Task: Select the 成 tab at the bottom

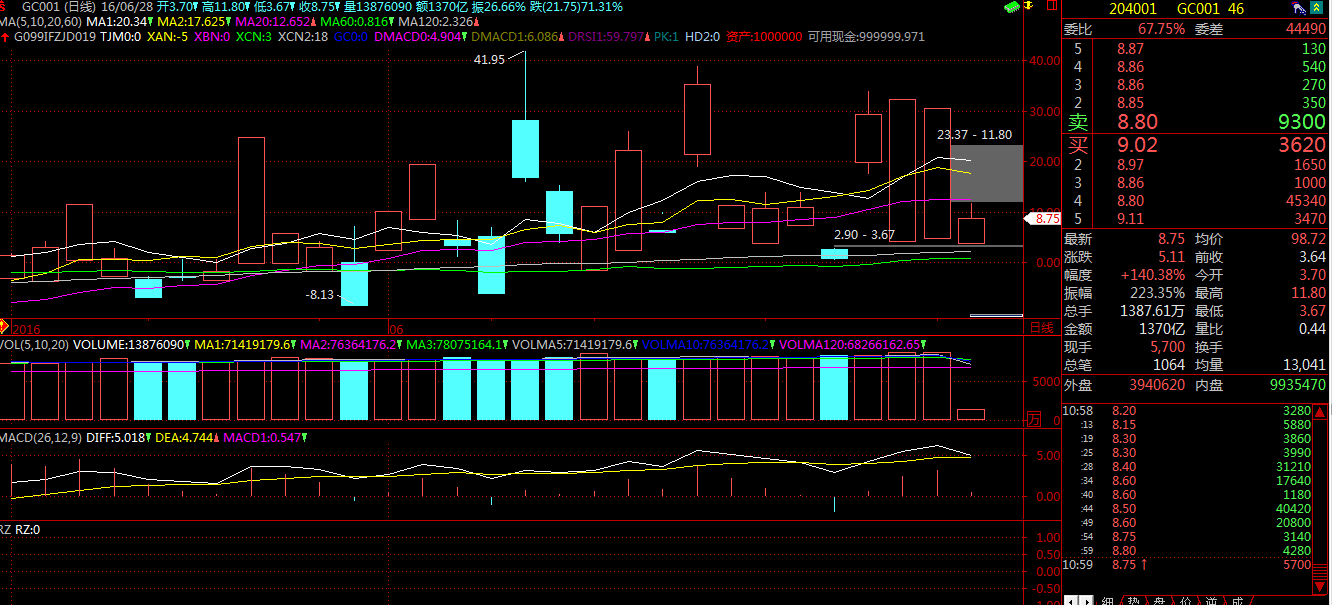Action: point(1237,600)
